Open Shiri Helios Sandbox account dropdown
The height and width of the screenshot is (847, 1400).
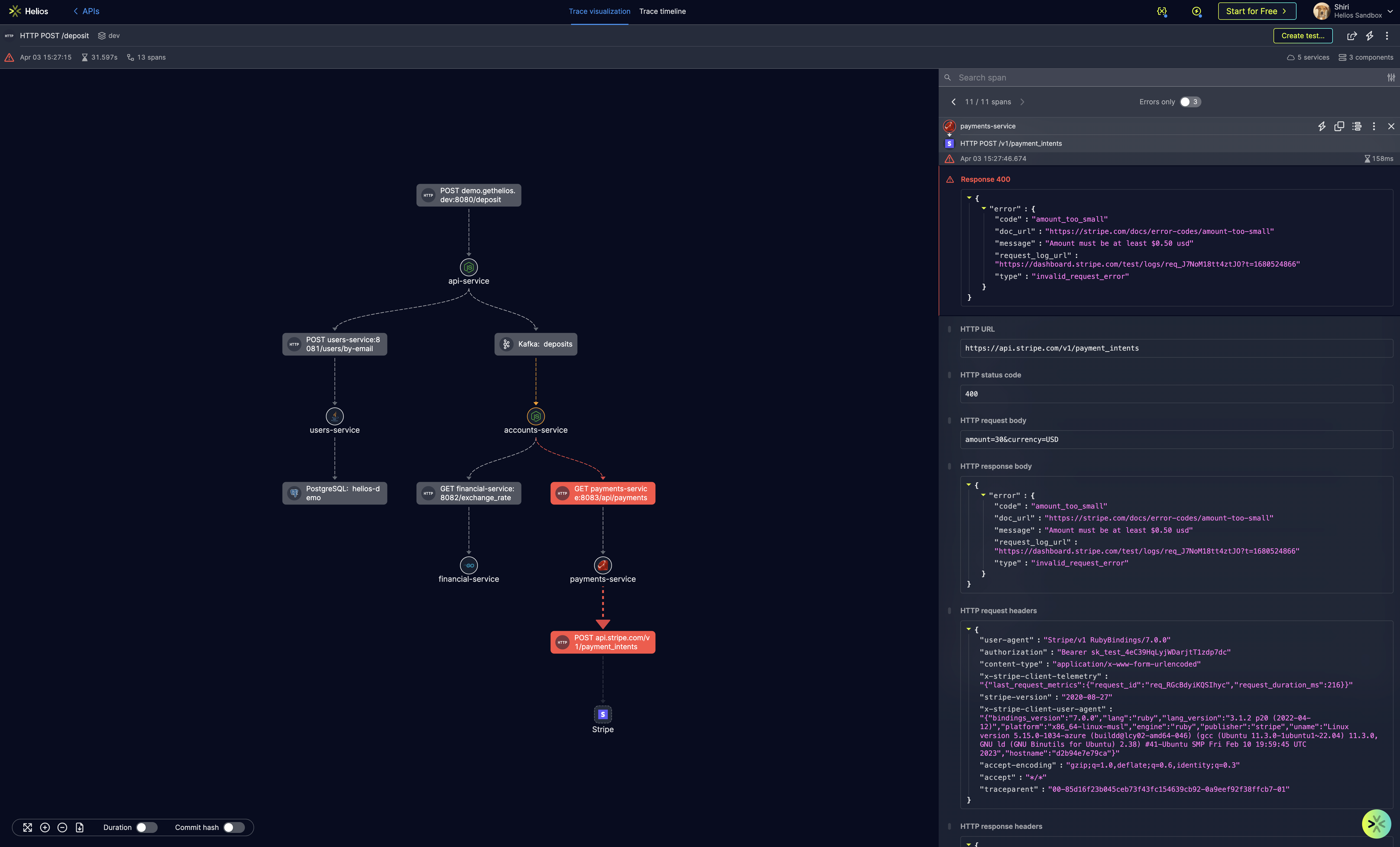point(1353,11)
